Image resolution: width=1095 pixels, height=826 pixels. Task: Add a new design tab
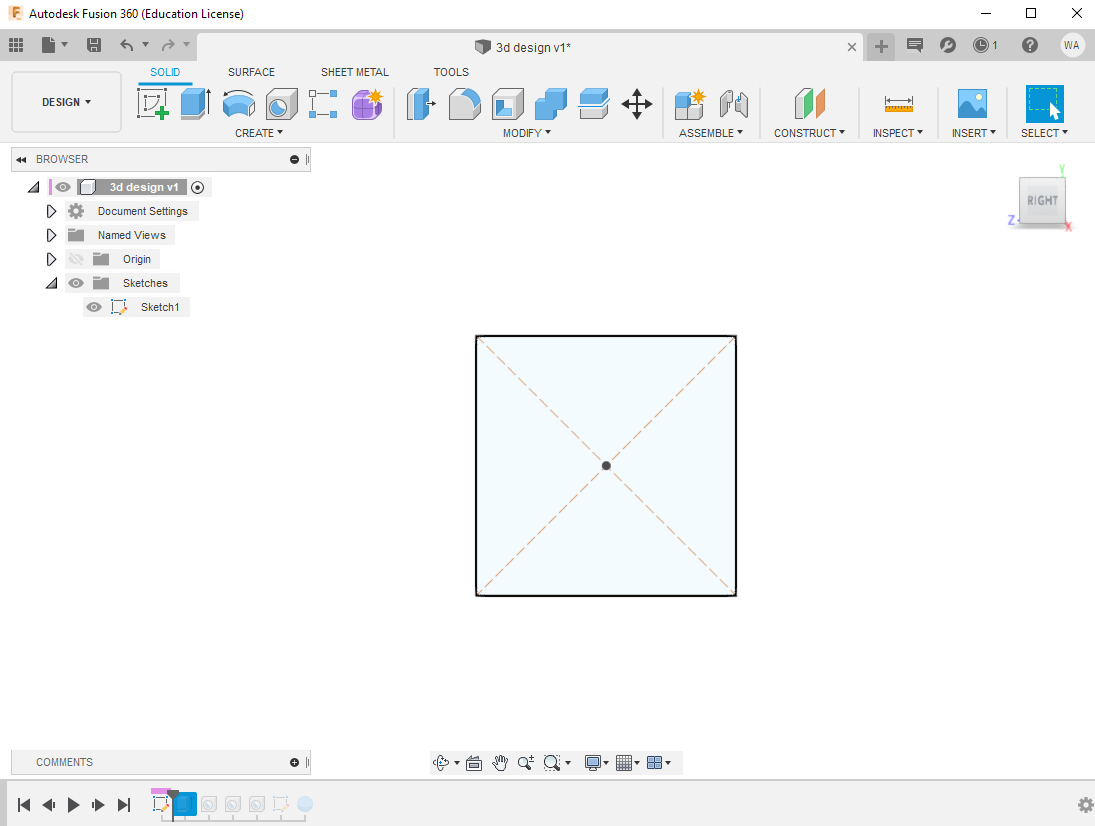point(881,47)
